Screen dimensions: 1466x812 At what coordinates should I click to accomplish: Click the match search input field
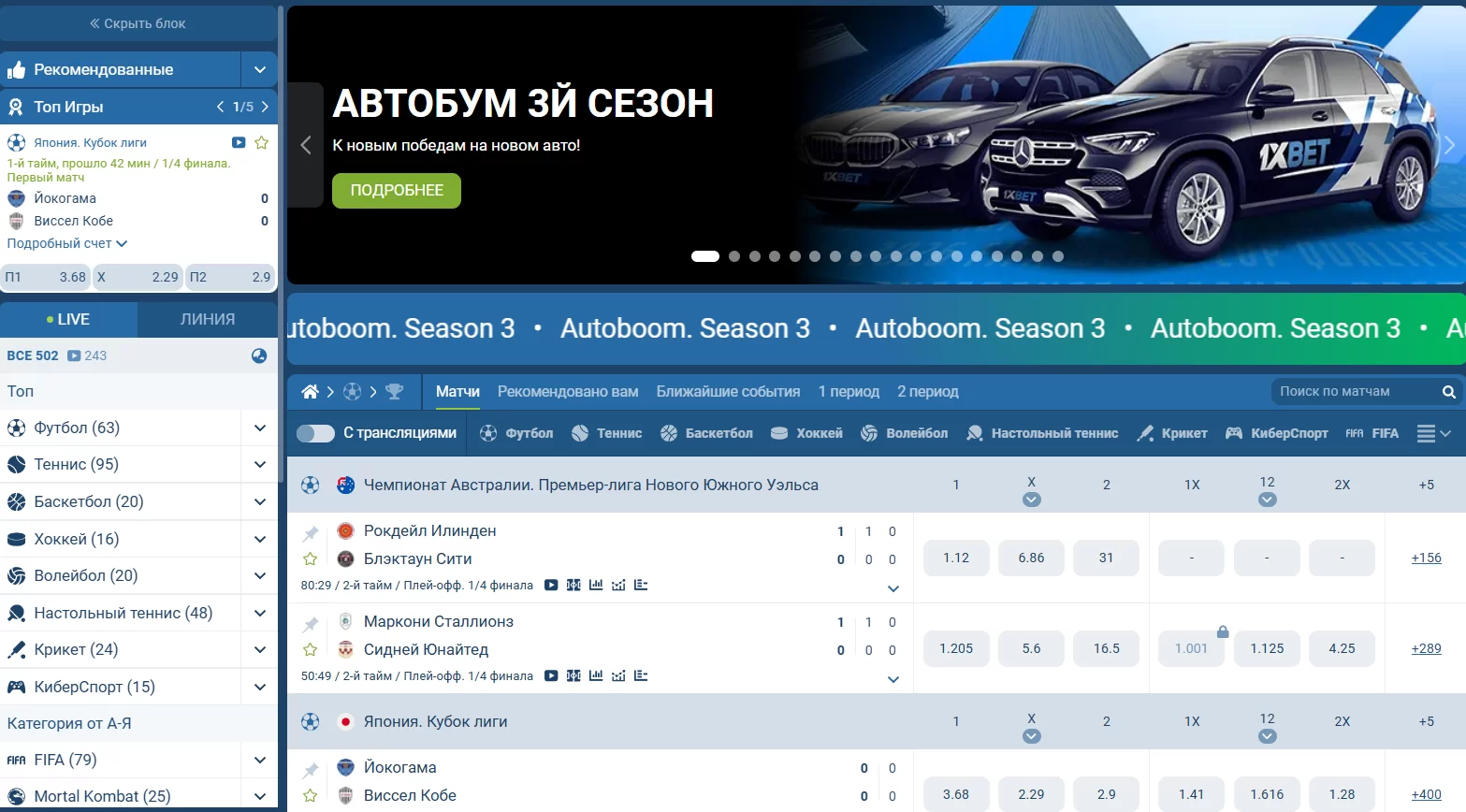pos(1357,391)
